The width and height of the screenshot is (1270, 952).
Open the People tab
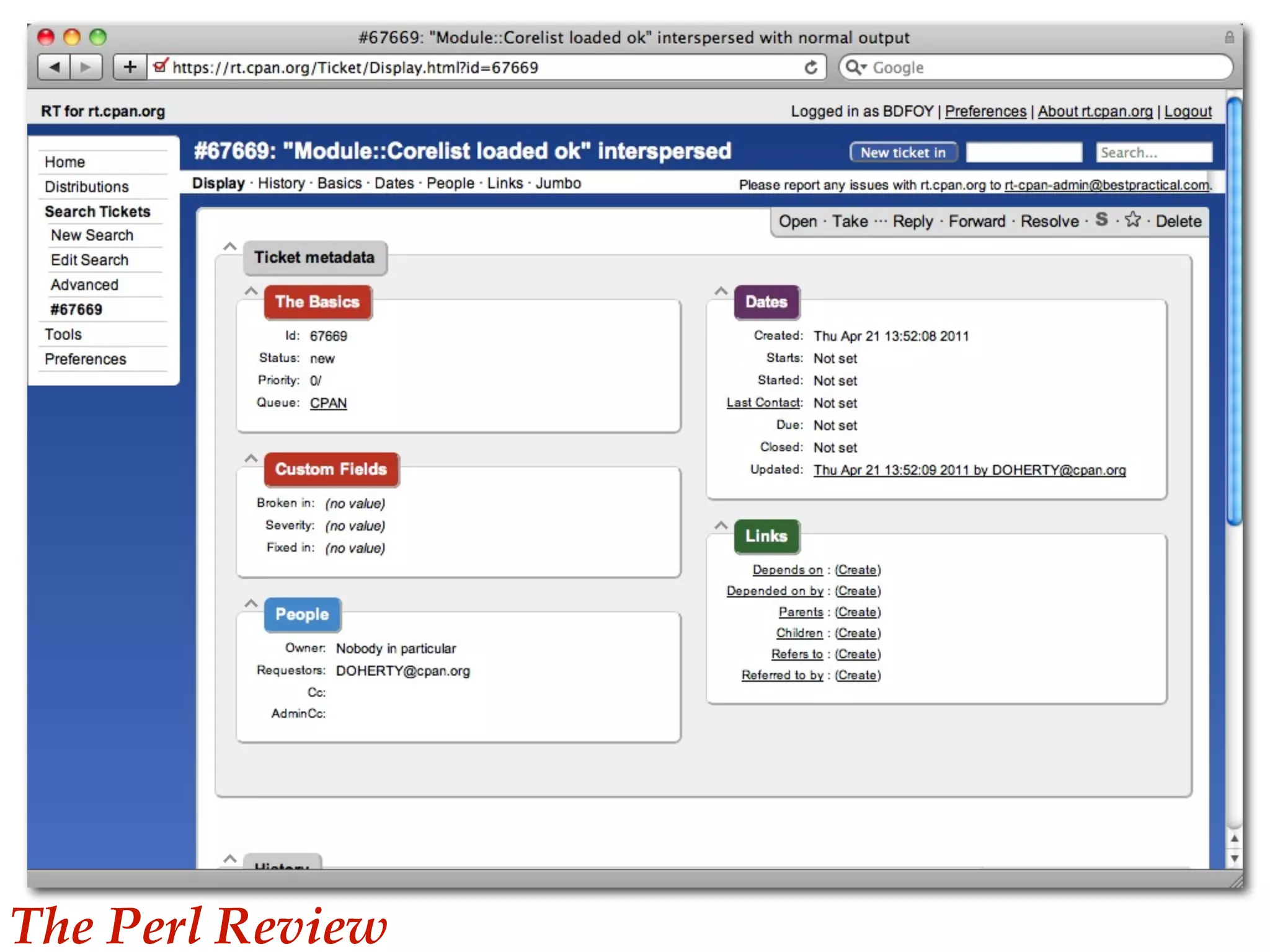click(x=450, y=183)
